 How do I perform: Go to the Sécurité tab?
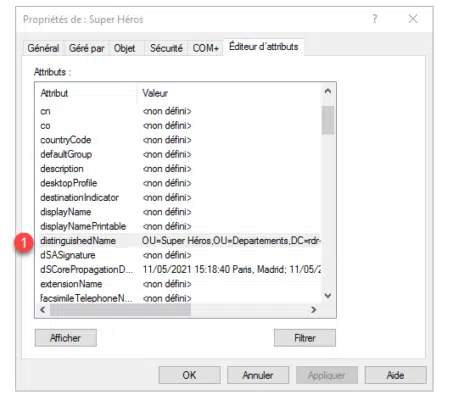[166, 48]
